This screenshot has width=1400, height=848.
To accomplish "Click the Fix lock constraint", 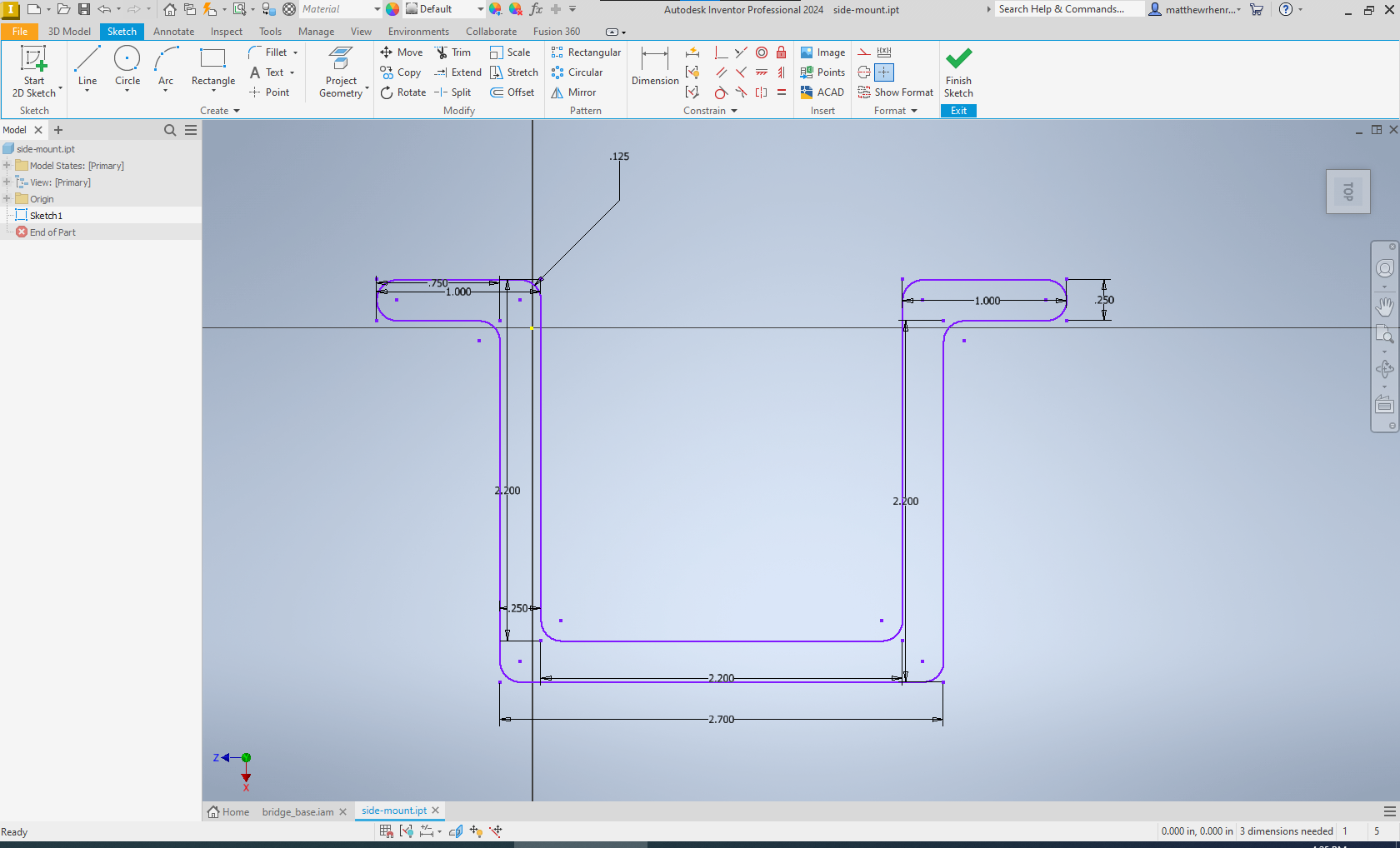I will click(x=781, y=52).
